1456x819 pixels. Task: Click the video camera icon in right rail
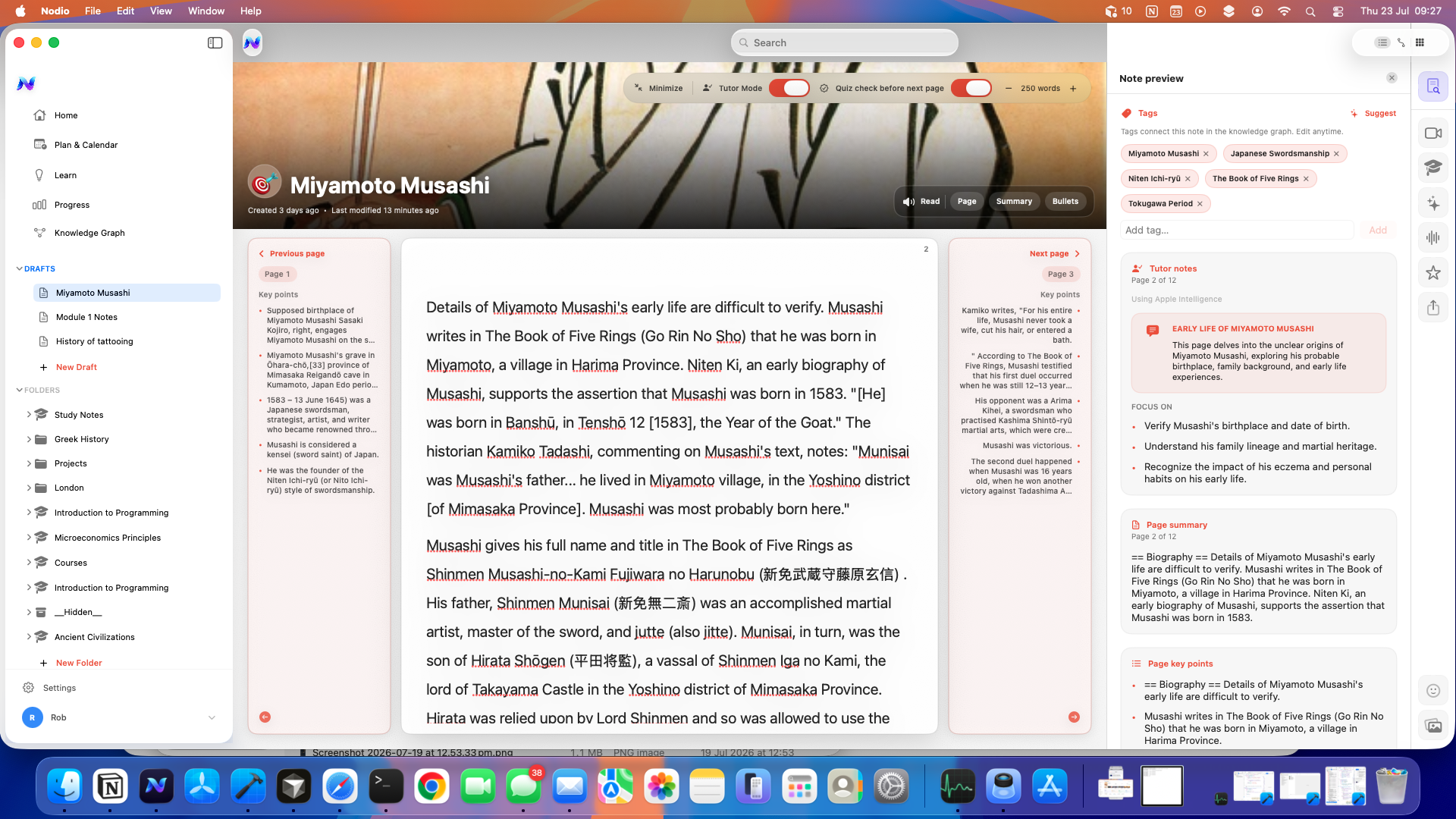[x=1432, y=133]
